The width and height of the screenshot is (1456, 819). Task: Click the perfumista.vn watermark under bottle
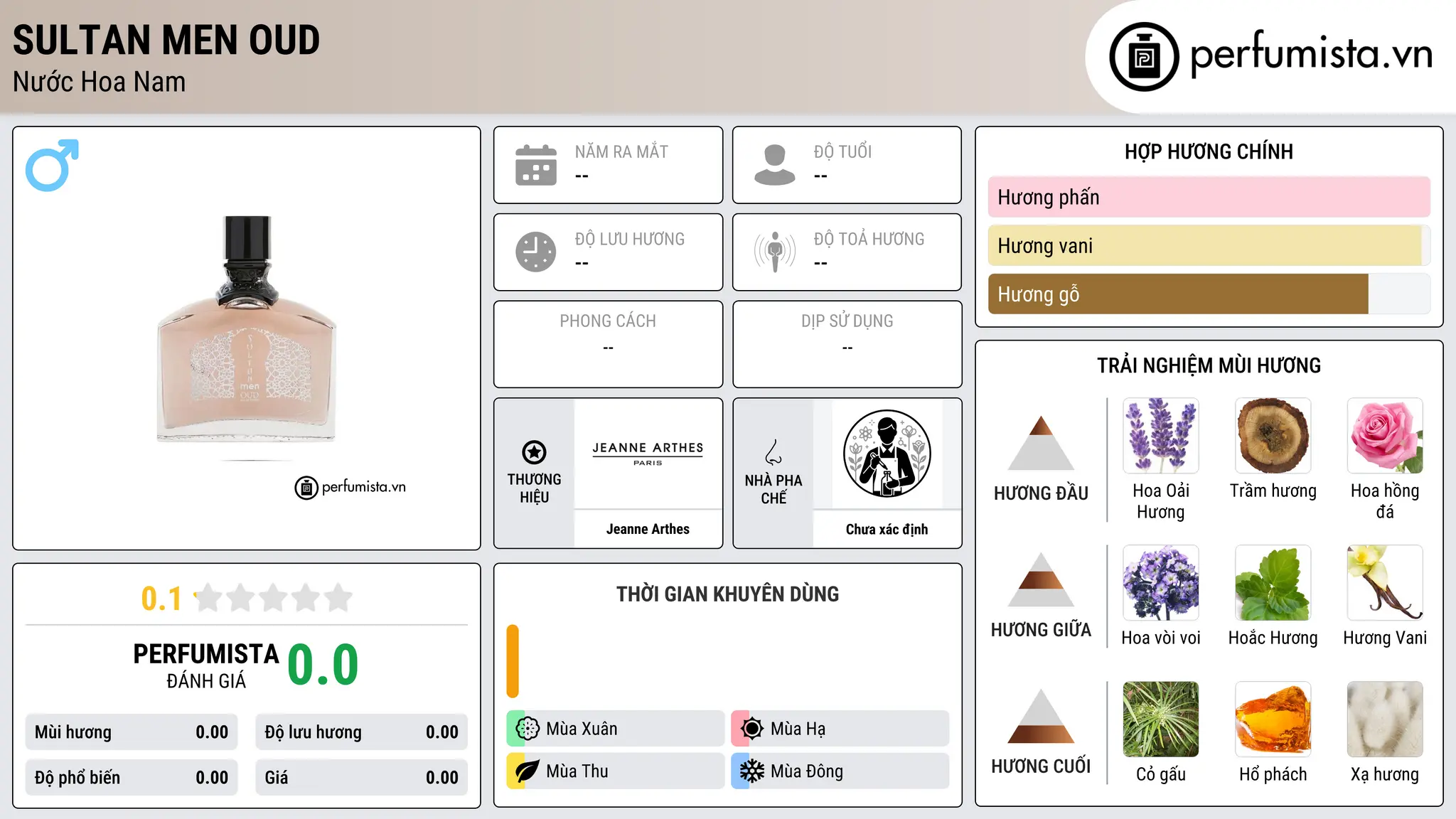pyautogui.click(x=350, y=488)
